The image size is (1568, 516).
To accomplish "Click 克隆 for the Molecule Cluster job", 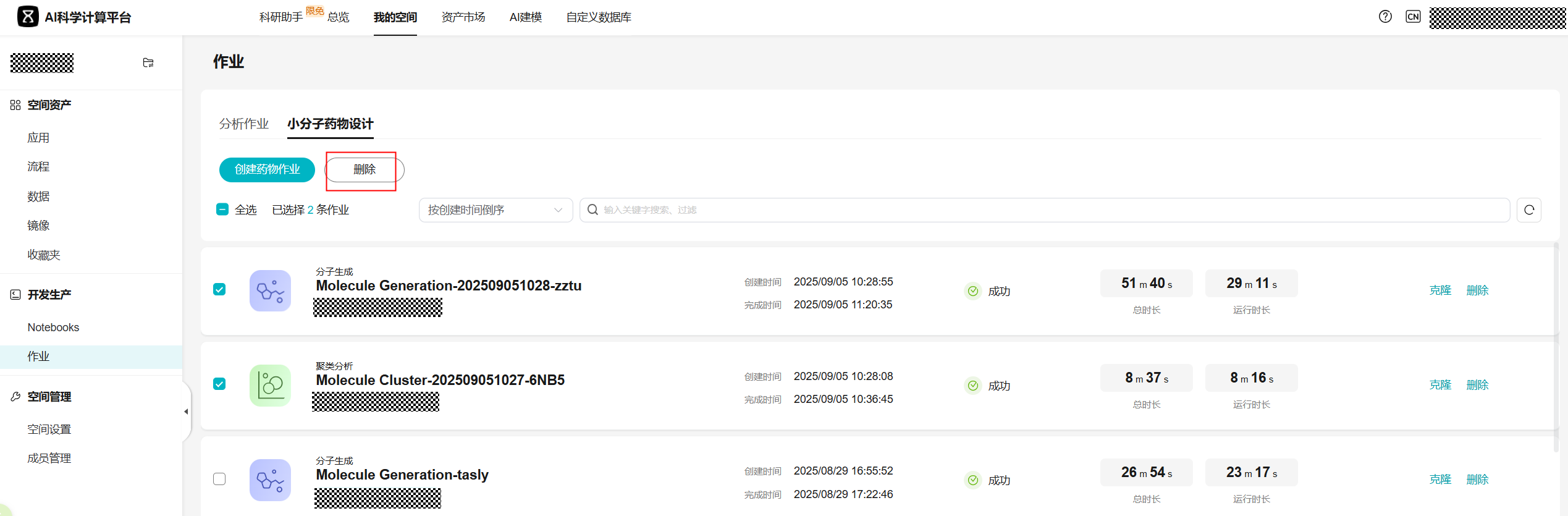I will tap(1439, 385).
